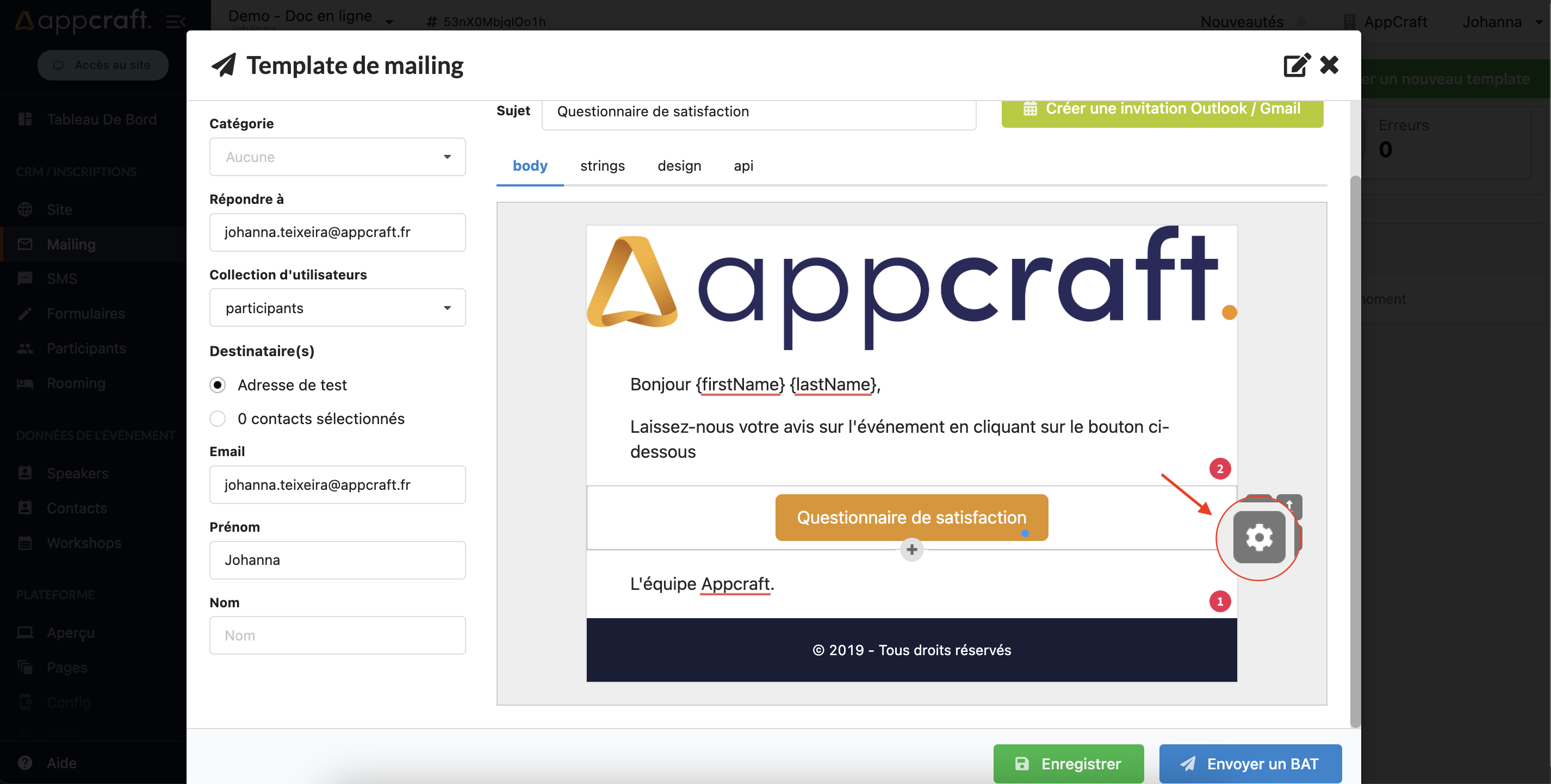Click the plus icon below satisfaction button

[911, 549]
